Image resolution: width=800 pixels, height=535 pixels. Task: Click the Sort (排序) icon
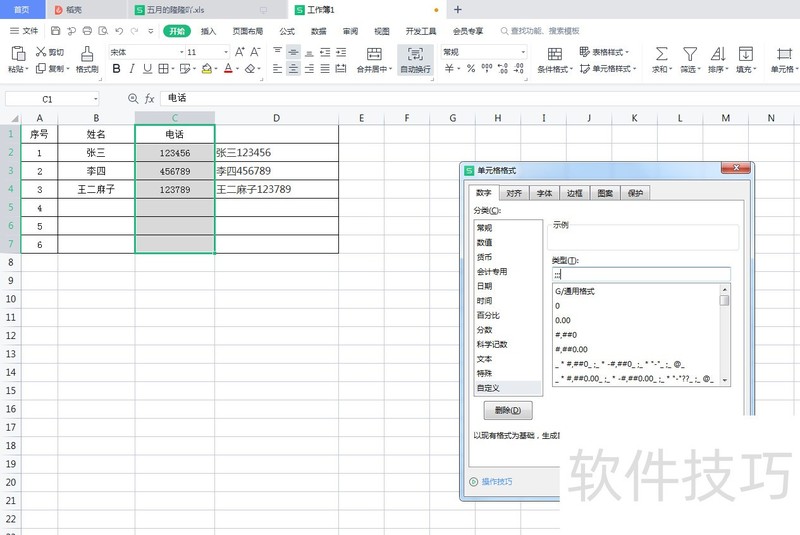[x=717, y=54]
